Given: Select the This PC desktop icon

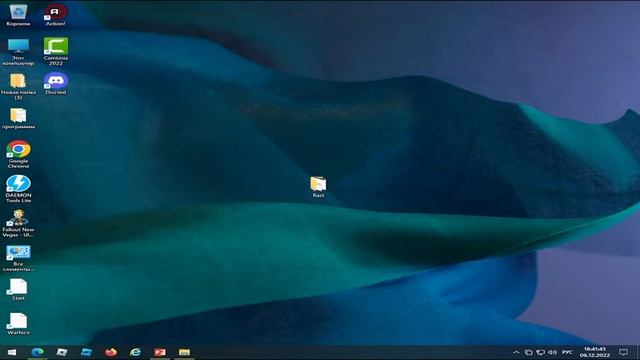Looking at the screenshot, I should coord(18,52).
